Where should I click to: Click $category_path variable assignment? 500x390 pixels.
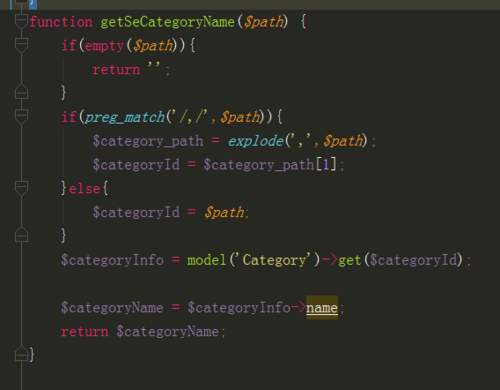point(148,141)
